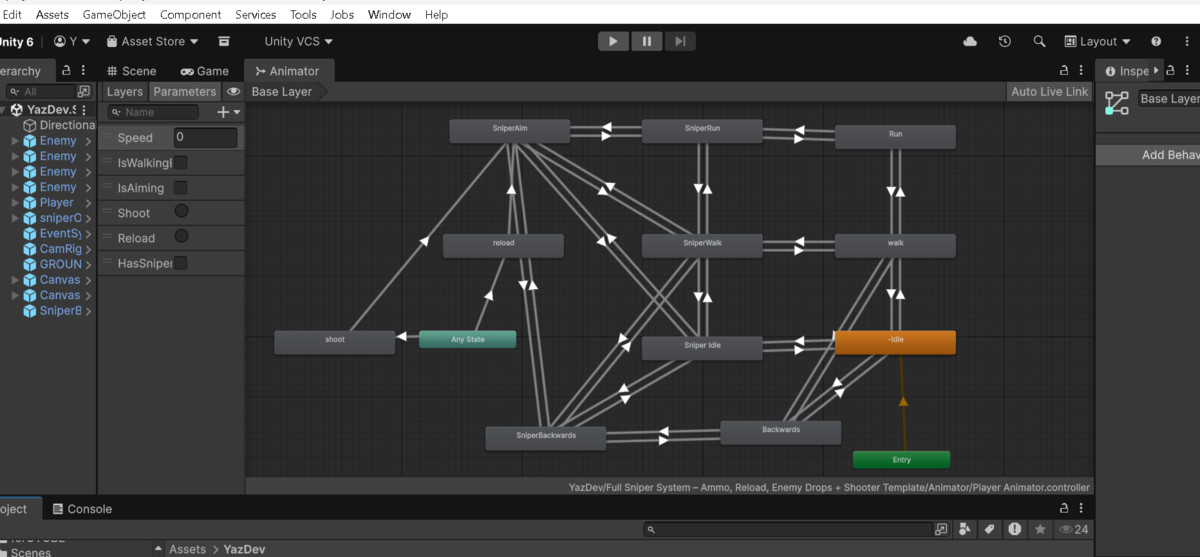
Task: Open the Add Parameter plus dropdown
Action: (x=228, y=112)
